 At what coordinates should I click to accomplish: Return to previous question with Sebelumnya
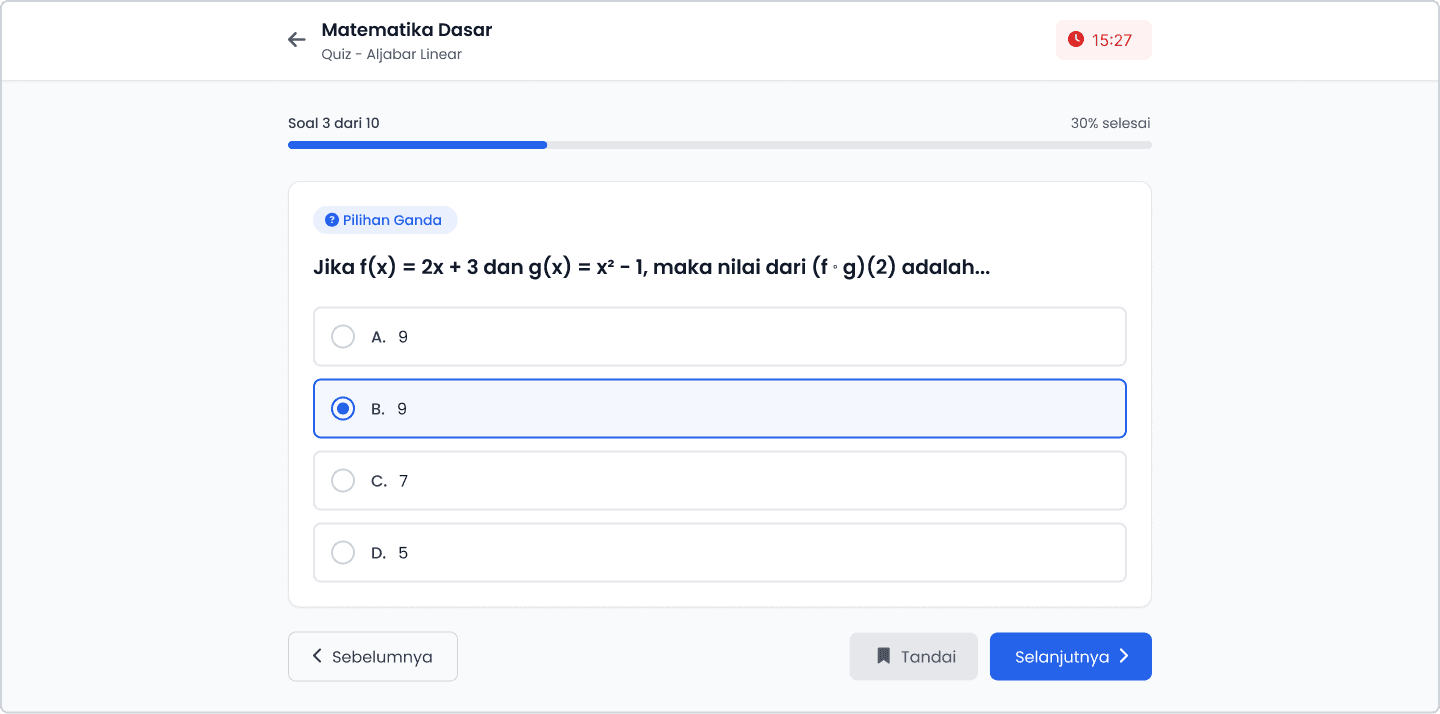(x=373, y=656)
